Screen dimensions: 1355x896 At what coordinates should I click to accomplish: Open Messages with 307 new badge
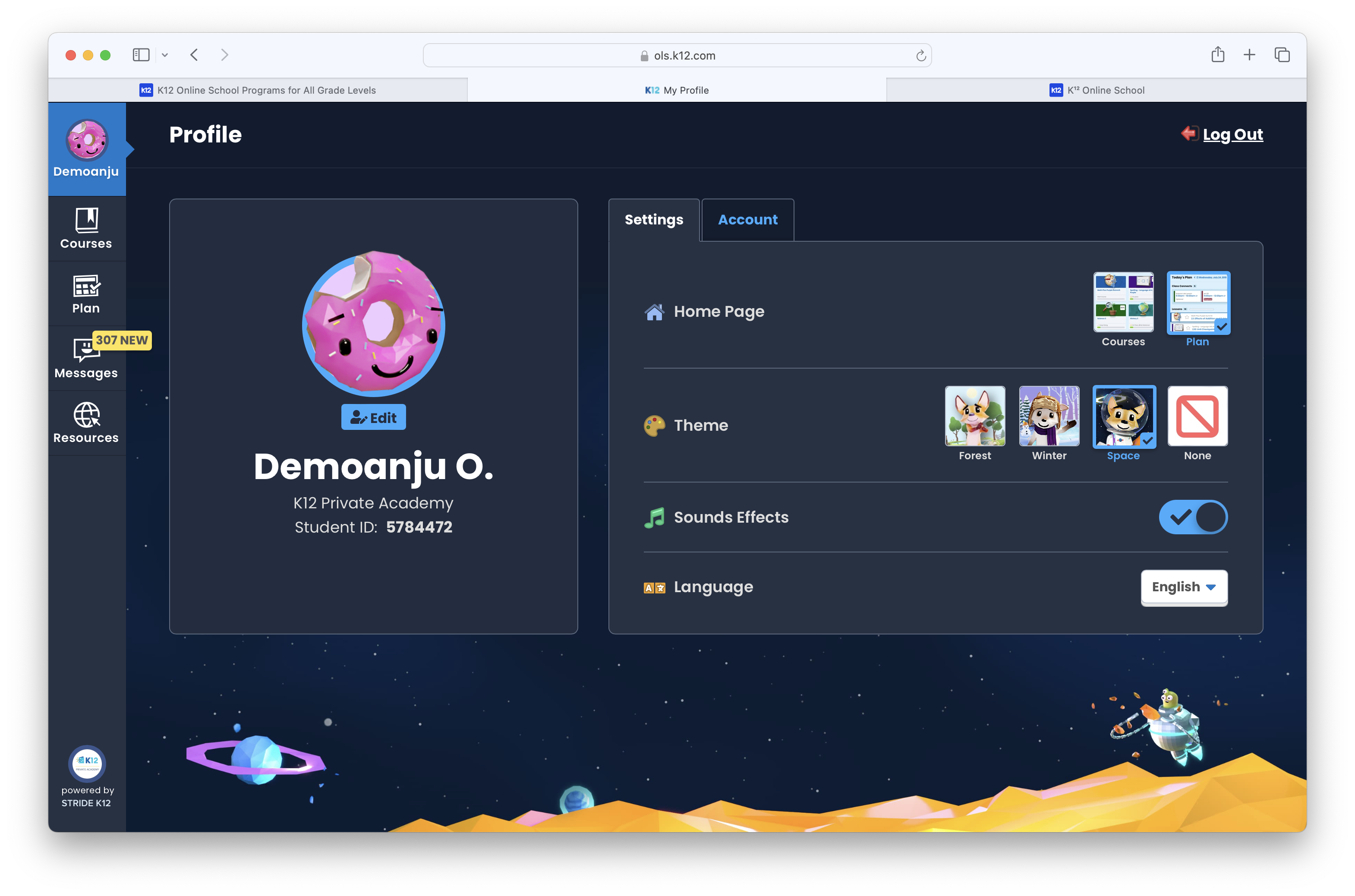point(86,358)
